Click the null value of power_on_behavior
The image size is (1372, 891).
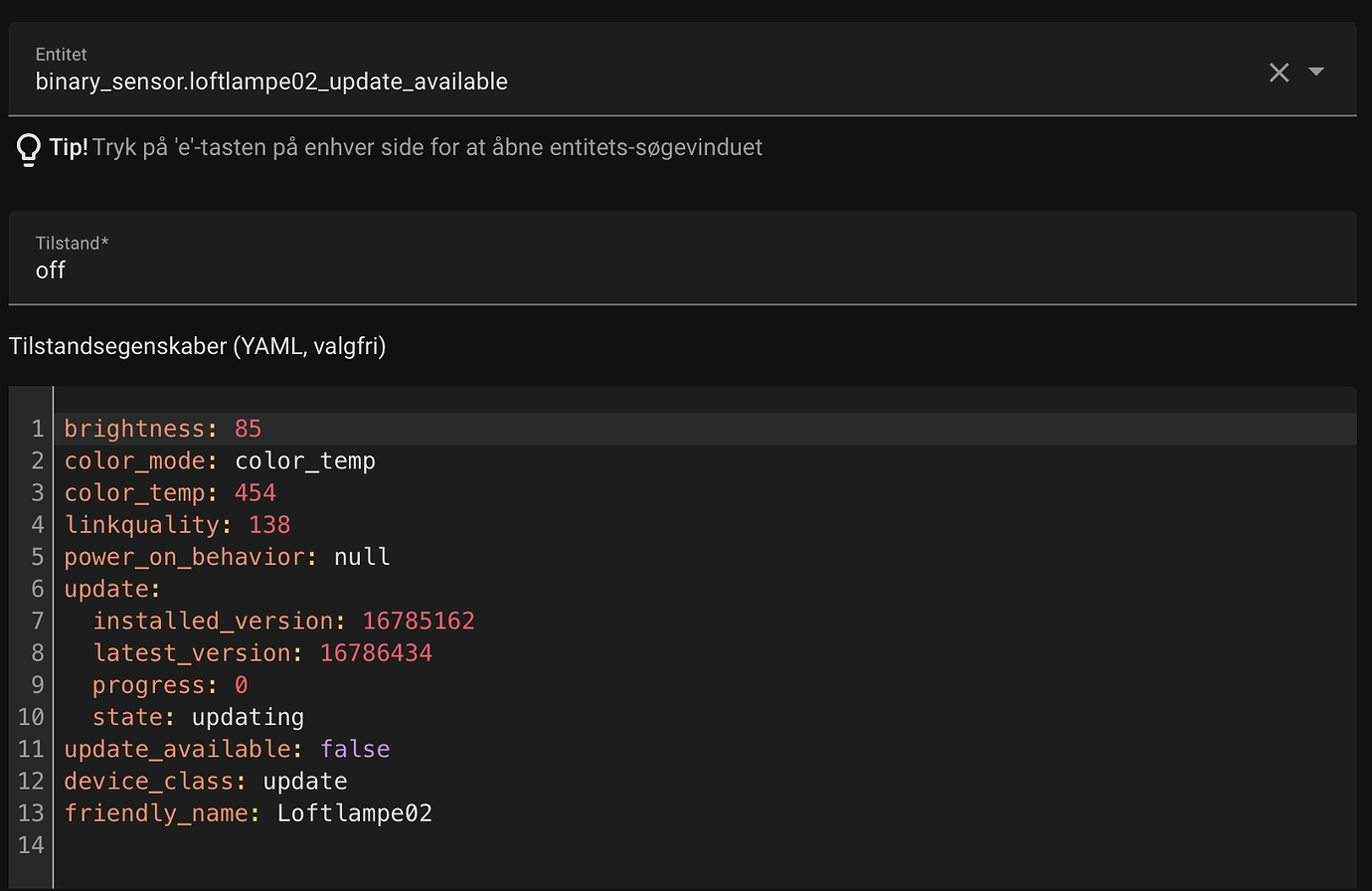click(x=362, y=557)
